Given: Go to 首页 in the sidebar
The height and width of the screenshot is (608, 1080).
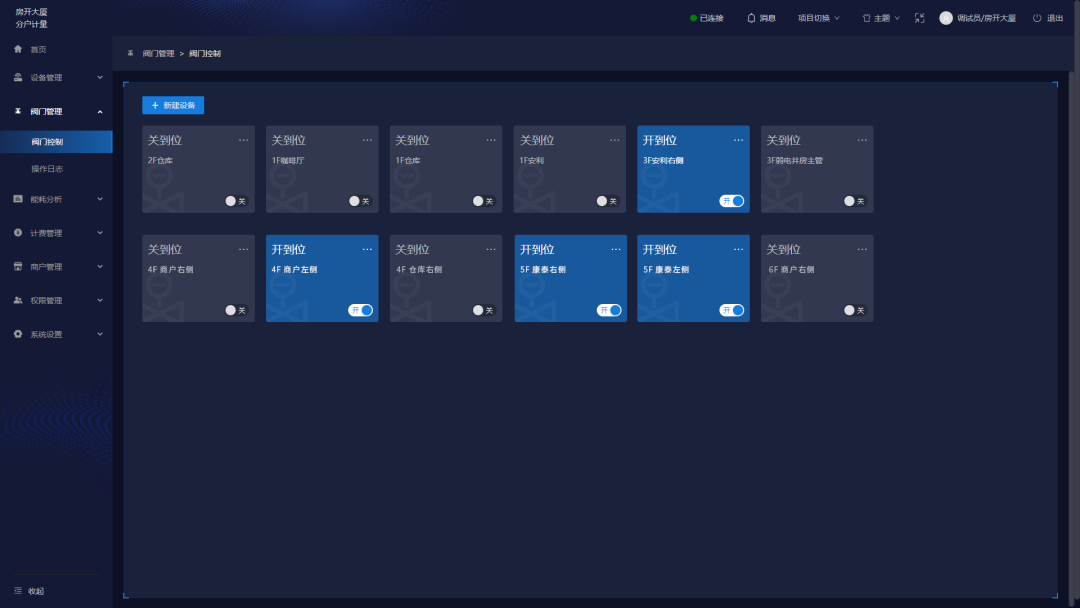Looking at the screenshot, I should point(39,50).
